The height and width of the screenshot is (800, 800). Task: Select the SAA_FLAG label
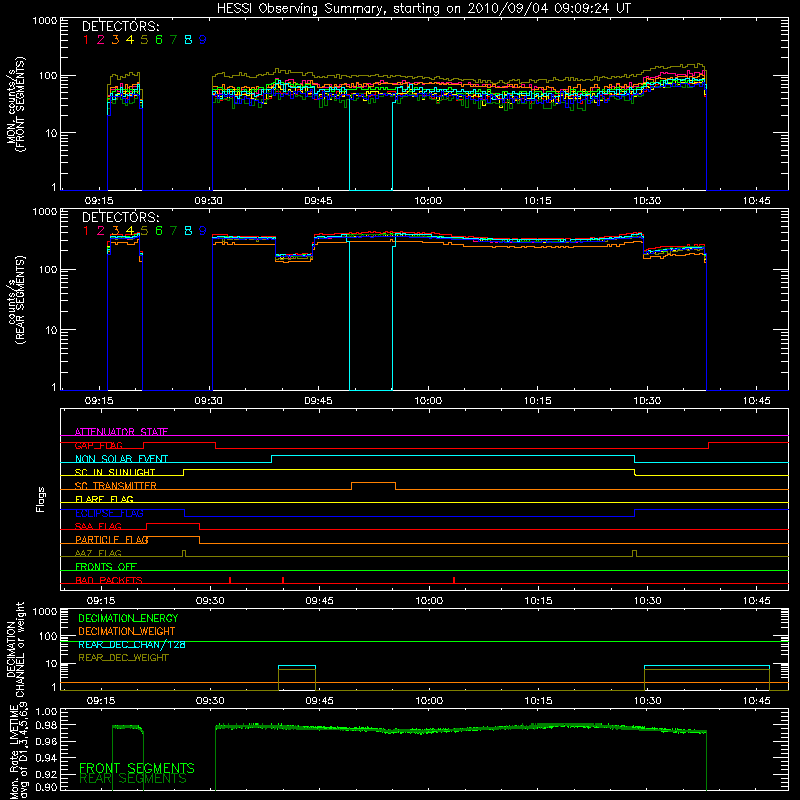pos(98,526)
